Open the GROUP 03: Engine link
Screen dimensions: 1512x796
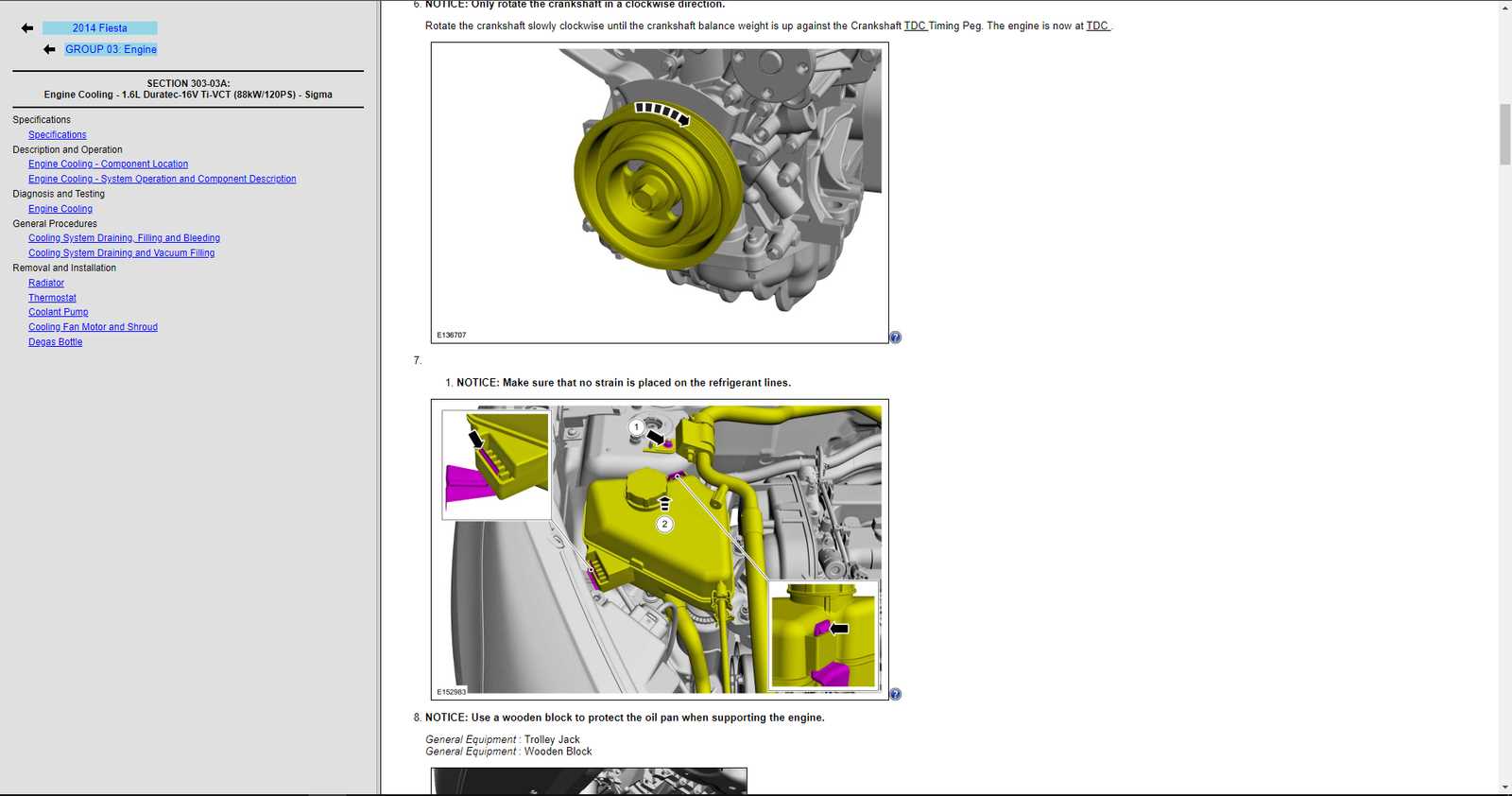click(x=111, y=49)
